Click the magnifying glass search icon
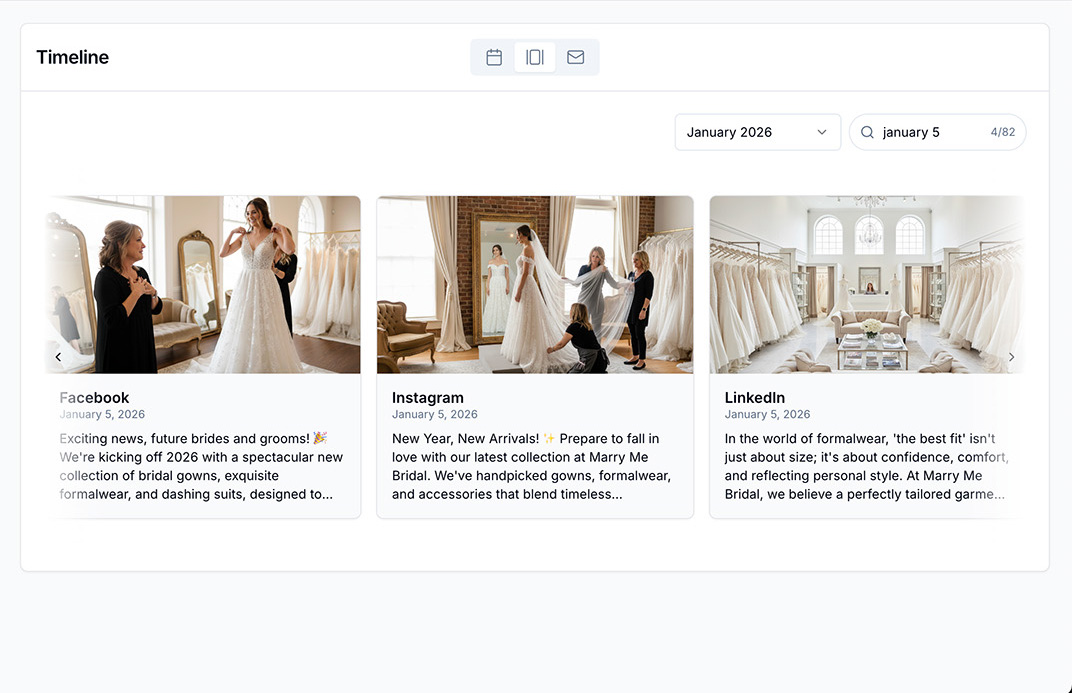This screenshot has width=1072, height=693. pos(867,132)
